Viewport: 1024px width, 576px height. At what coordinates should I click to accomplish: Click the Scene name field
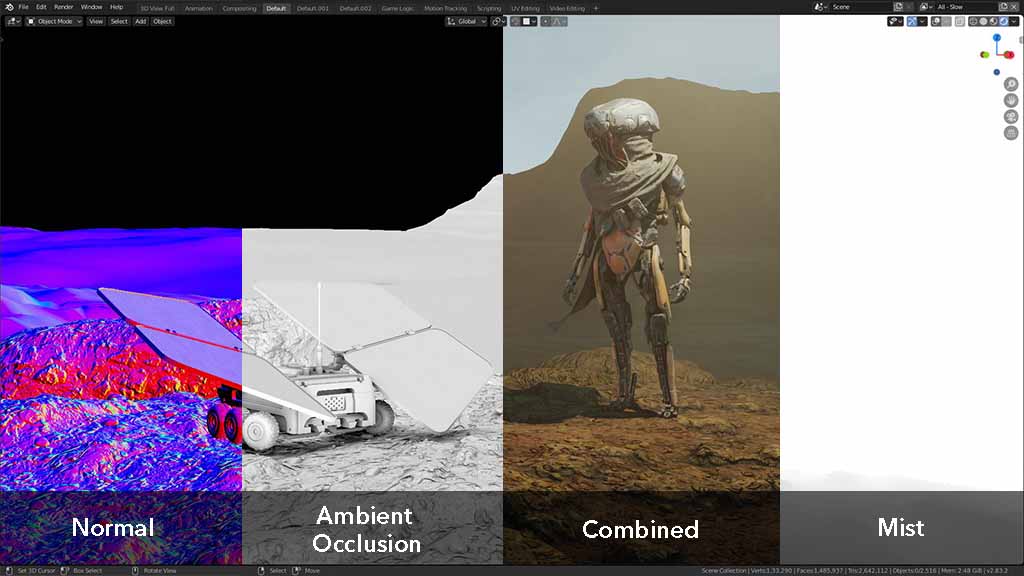[x=860, y=7]
